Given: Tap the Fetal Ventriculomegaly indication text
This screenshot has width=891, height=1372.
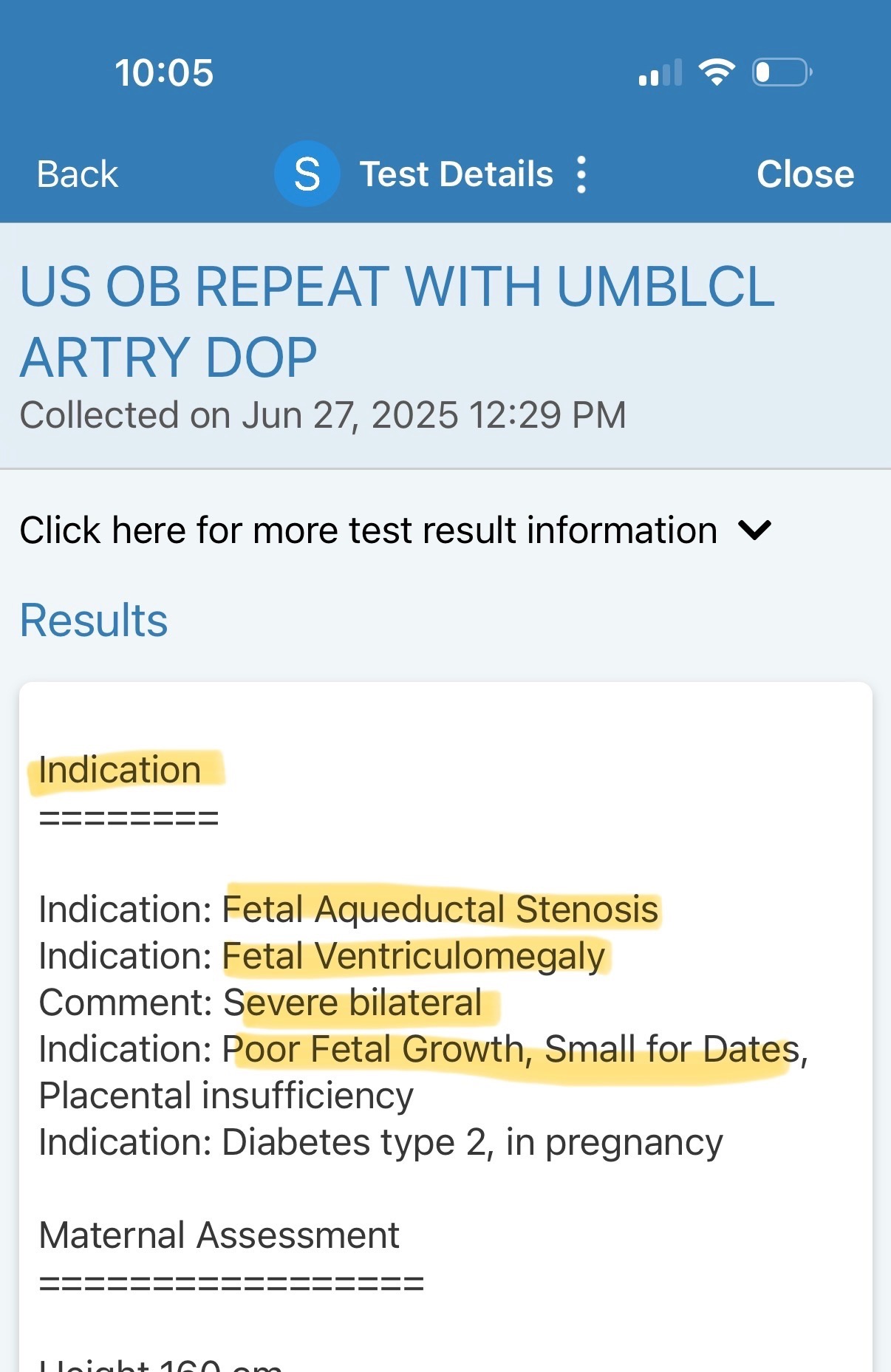Looking at the screenshot, I should click(x=414, y=955).
